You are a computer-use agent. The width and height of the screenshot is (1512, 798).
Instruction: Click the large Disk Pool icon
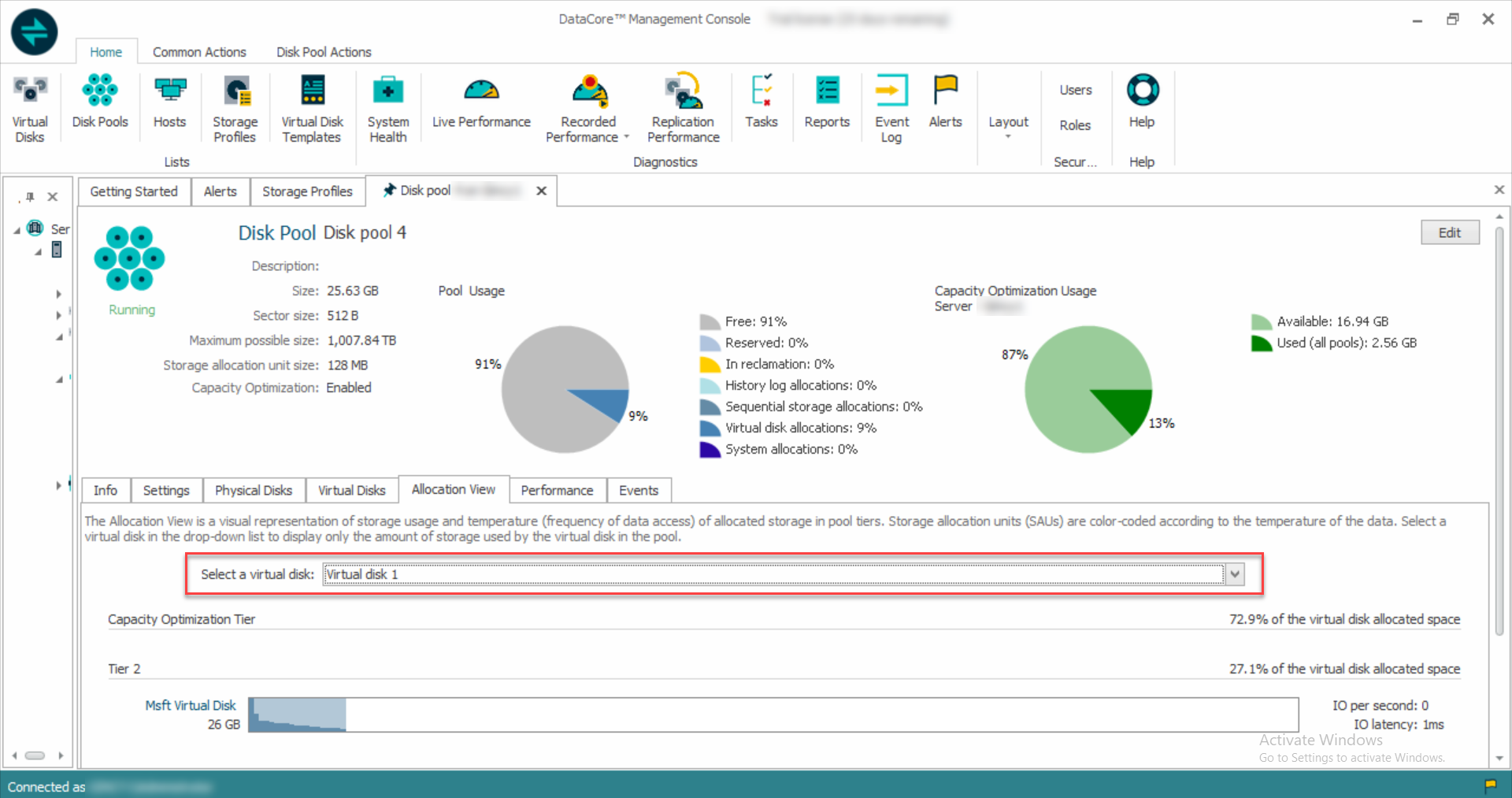pyautogui.click(x=130, y=258)
